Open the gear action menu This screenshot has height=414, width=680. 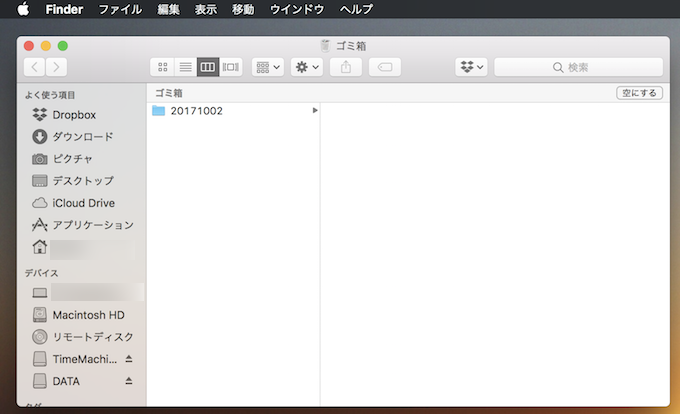pyautogui.click(x=306, y=67)
